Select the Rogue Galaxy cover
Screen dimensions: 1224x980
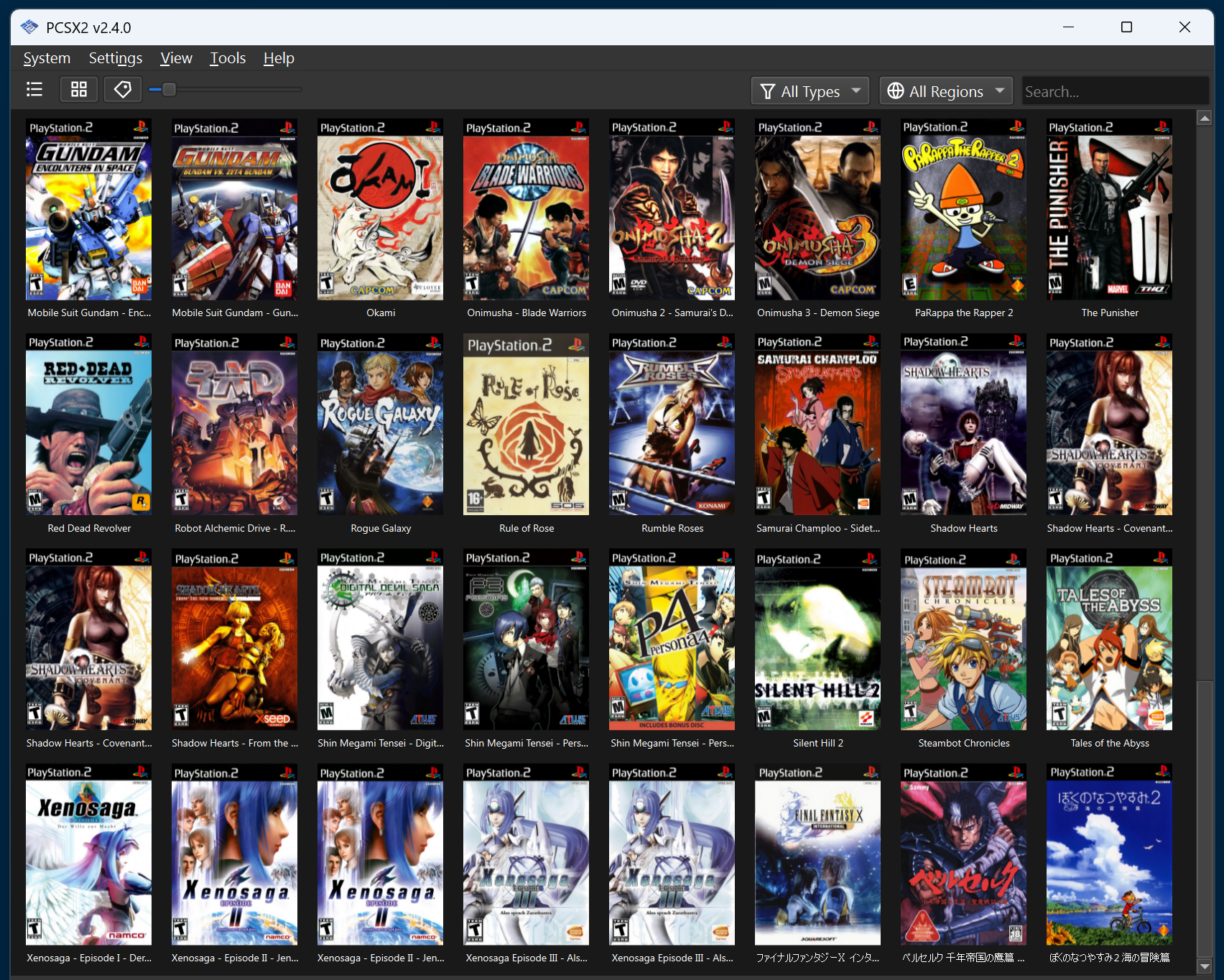tap(381, 424)
